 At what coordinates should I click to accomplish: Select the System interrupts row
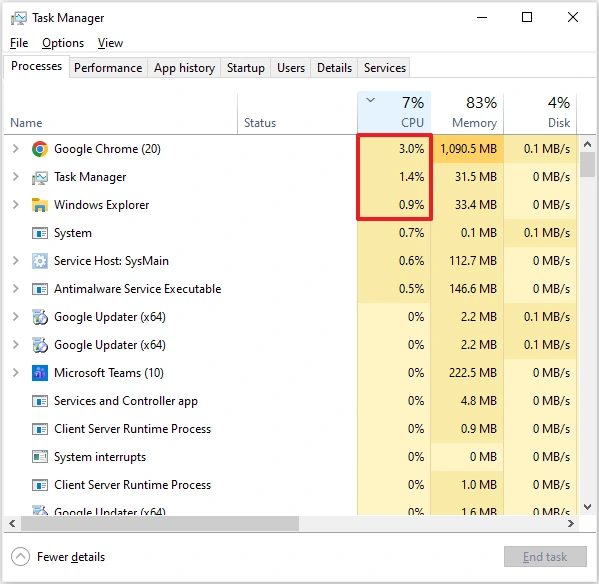[x=290, y=457]
